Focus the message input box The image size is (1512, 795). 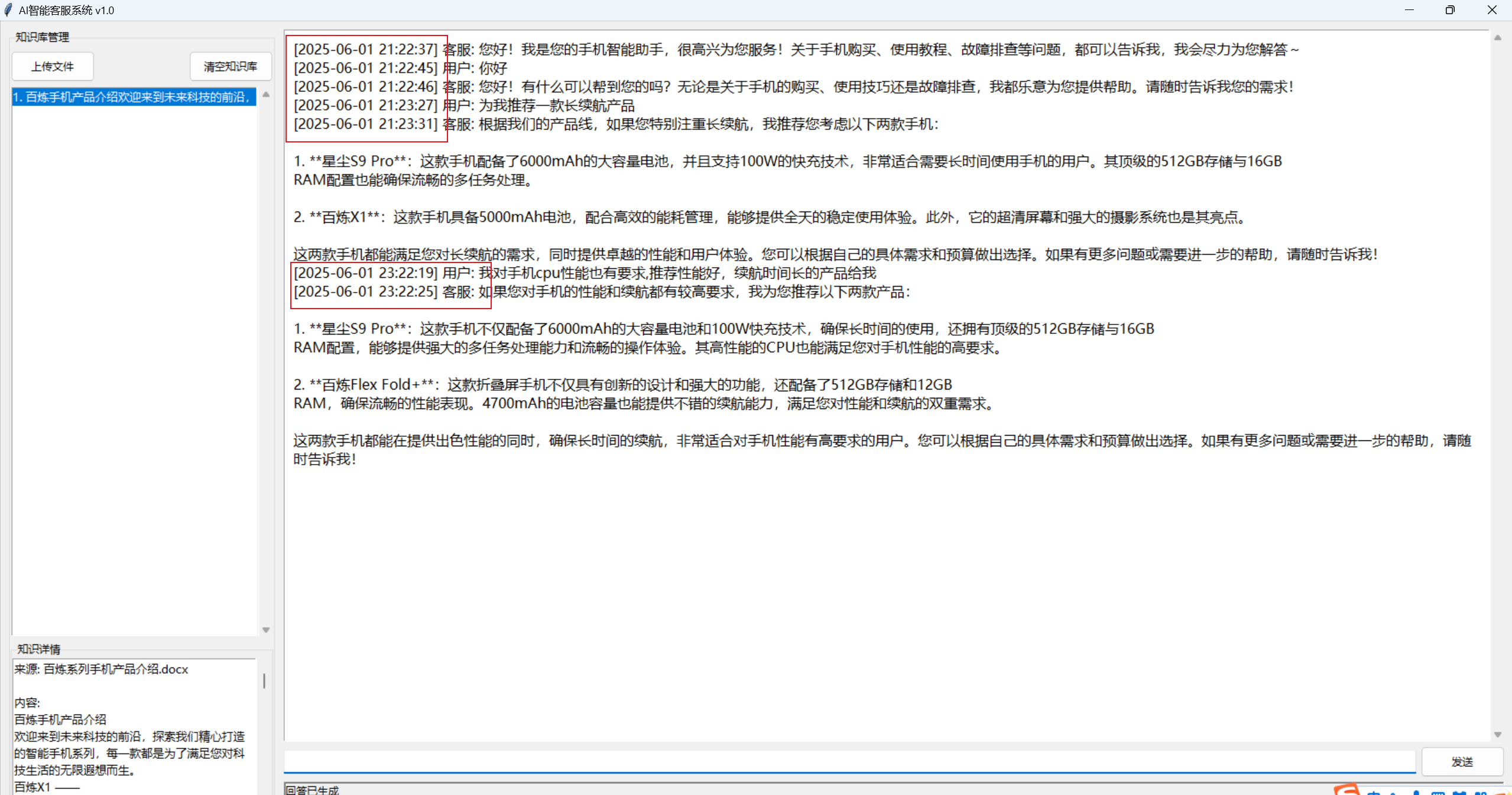pyautogui.click(x=849, y=761)
